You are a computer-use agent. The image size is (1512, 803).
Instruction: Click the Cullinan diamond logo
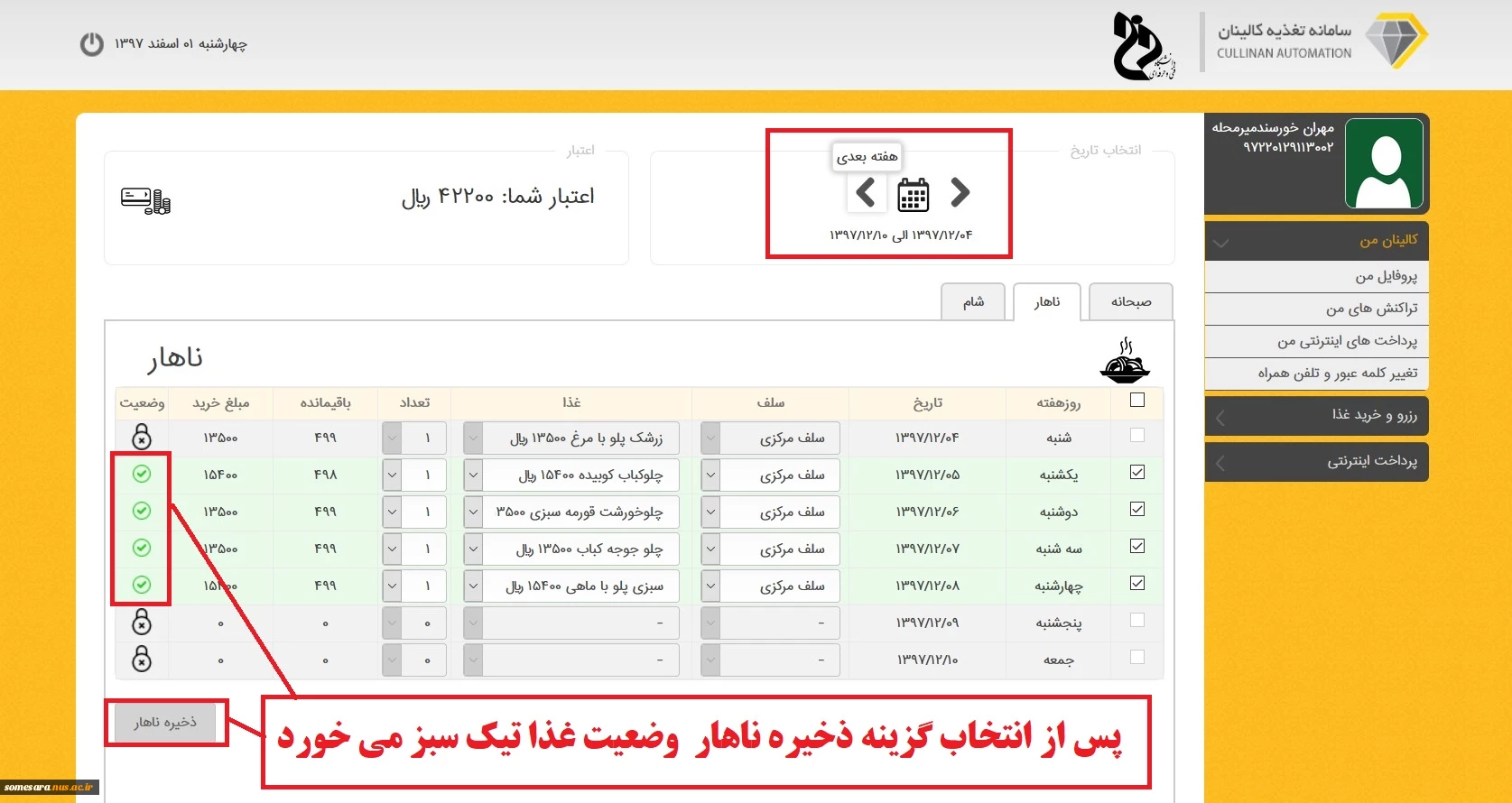click(x=1396, y=41)
